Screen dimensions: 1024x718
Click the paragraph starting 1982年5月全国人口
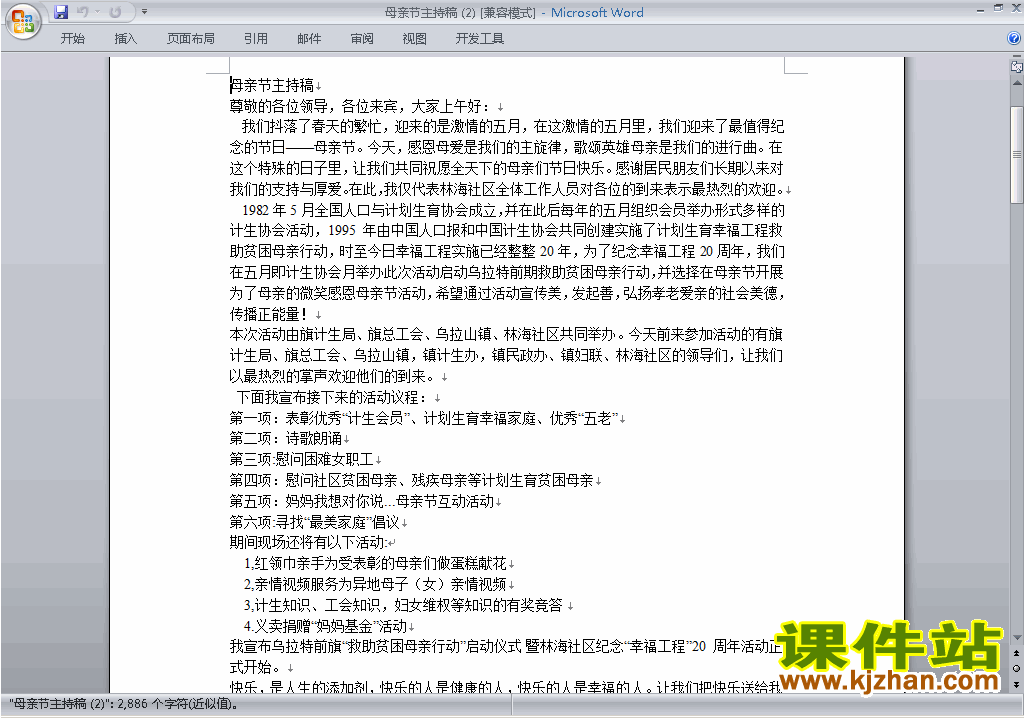[507, 262]
